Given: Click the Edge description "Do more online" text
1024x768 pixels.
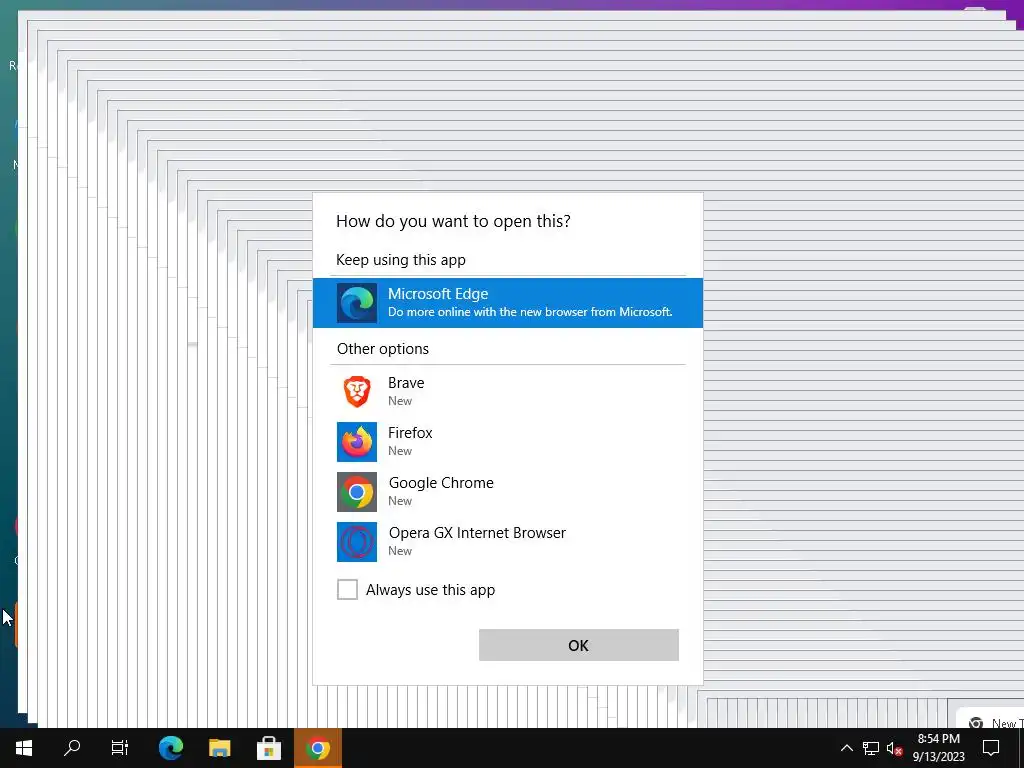Looking at the screenshot, I should click(x=530, y=312).
